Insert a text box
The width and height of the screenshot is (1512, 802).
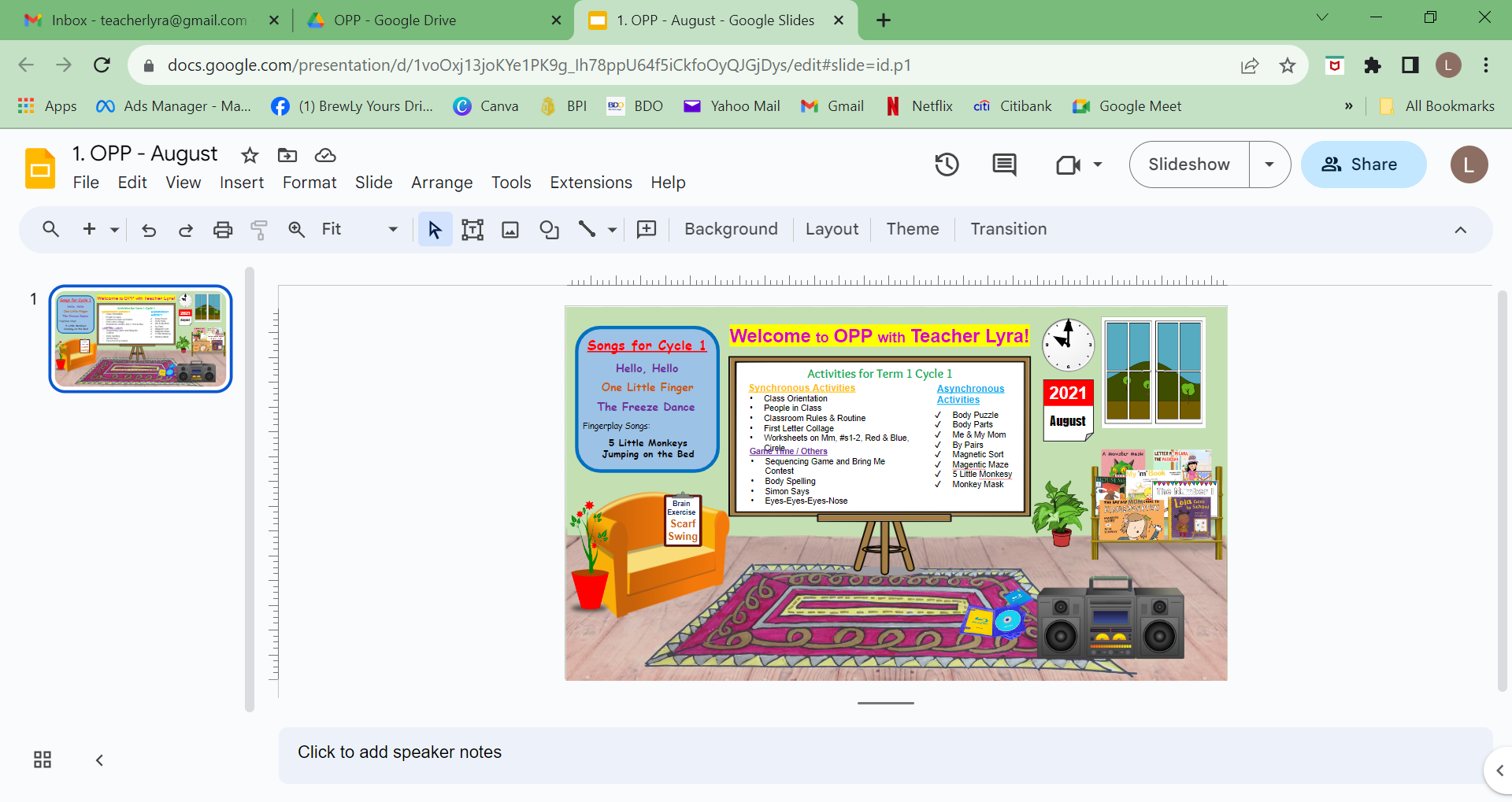tap(472, 229)
